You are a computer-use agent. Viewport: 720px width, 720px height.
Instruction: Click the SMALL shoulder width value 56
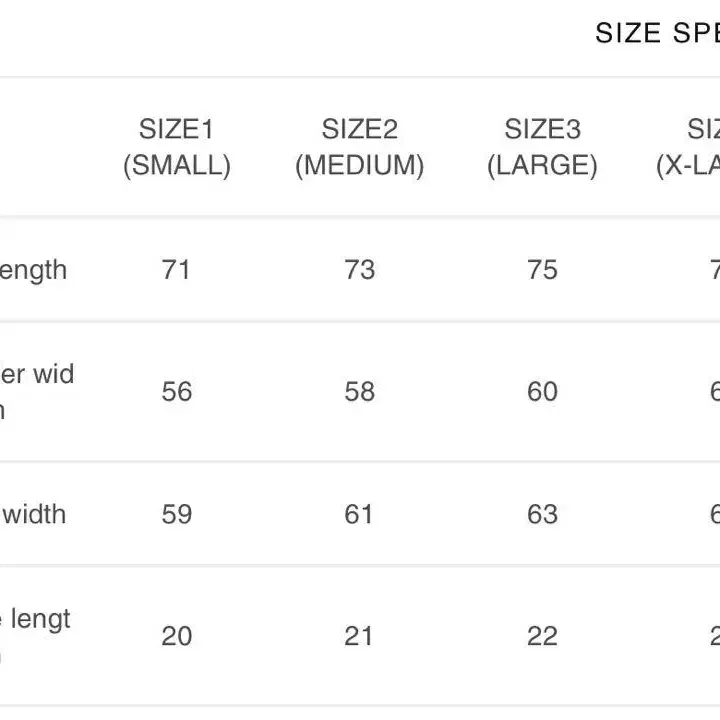[176, 391]
